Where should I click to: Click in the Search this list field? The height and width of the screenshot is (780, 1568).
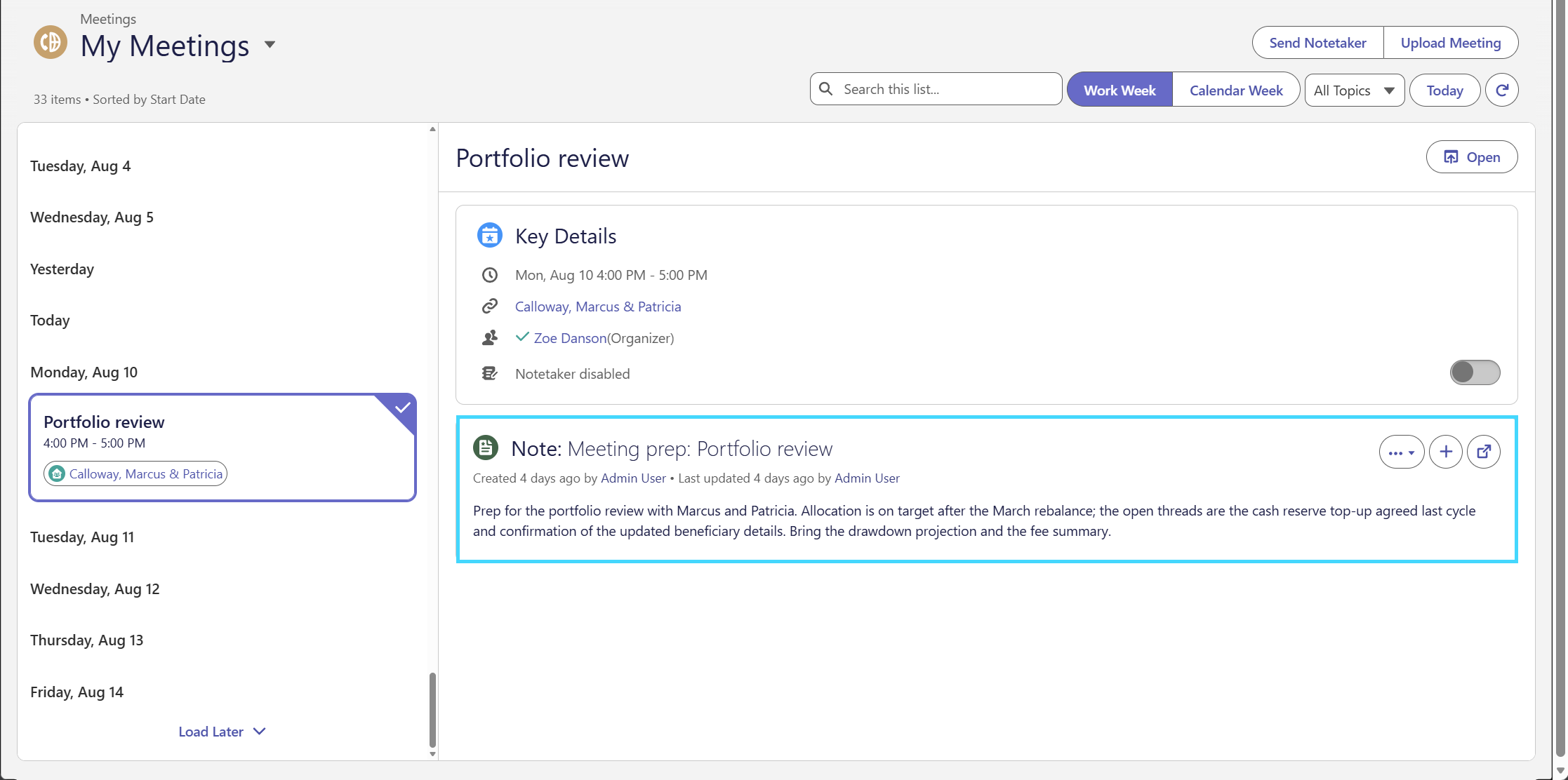(x=936, y=89)
